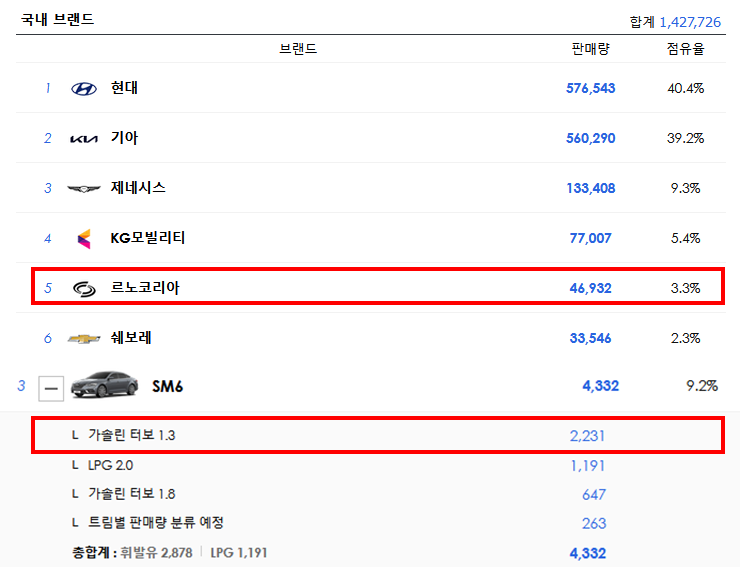Click the total 1,427,726 value
740x567 pixels.
pyautogui.click(x=690, y=22)
